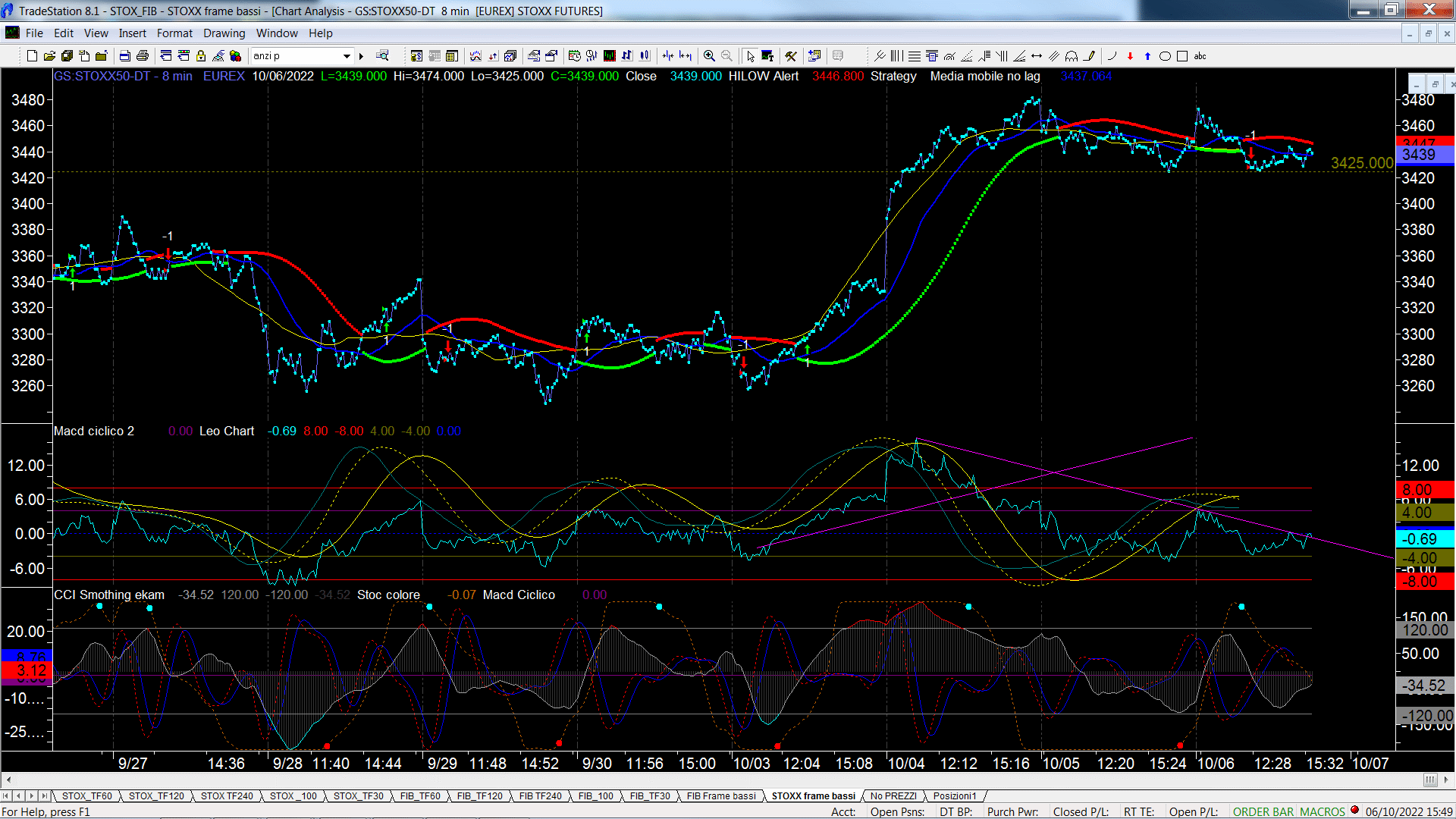Click the 3425.000 price level label
The width and height of the screenshot is (1456, 819).
1362,163
